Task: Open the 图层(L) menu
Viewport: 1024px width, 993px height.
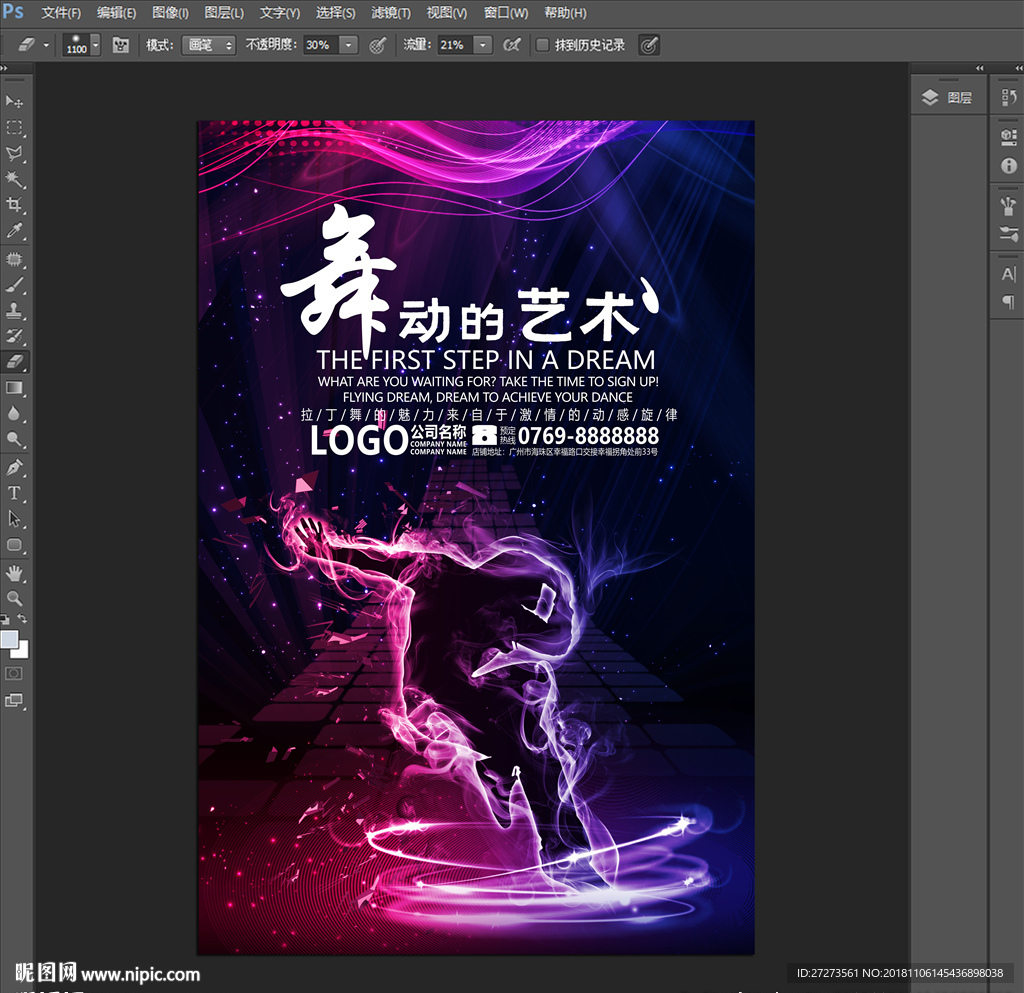Action: (224, 13)
